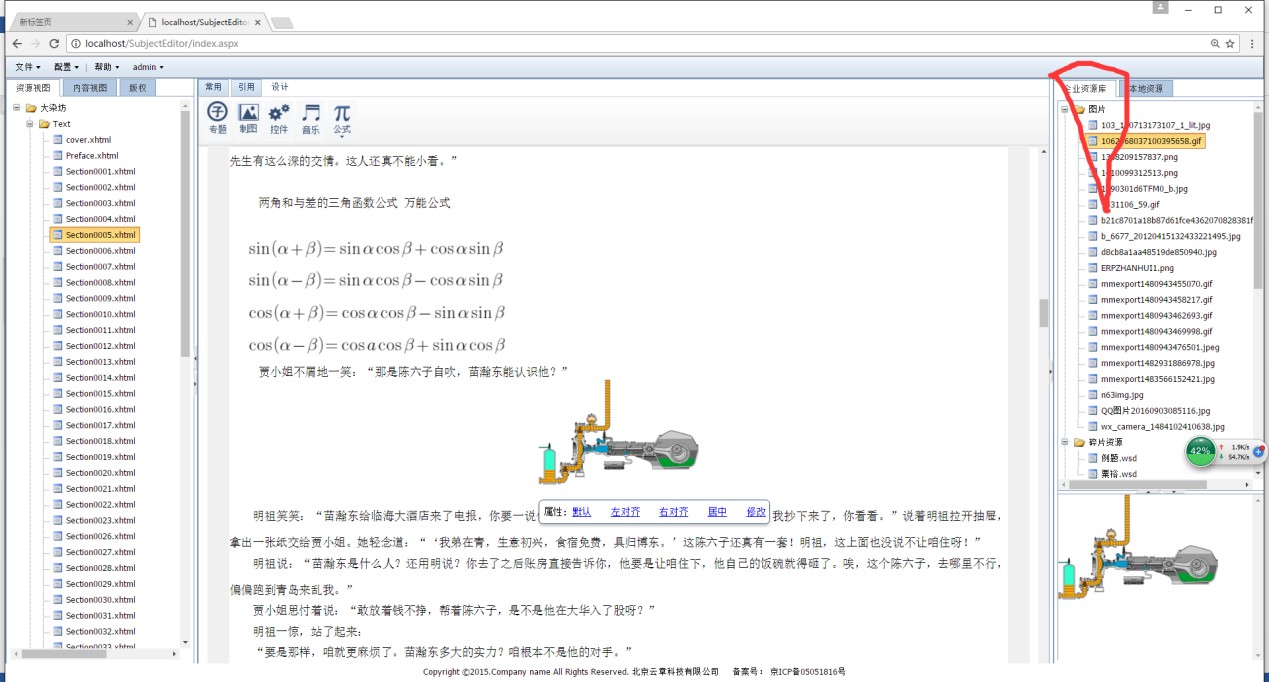Click the 左对齐 link

click(625, 511)
